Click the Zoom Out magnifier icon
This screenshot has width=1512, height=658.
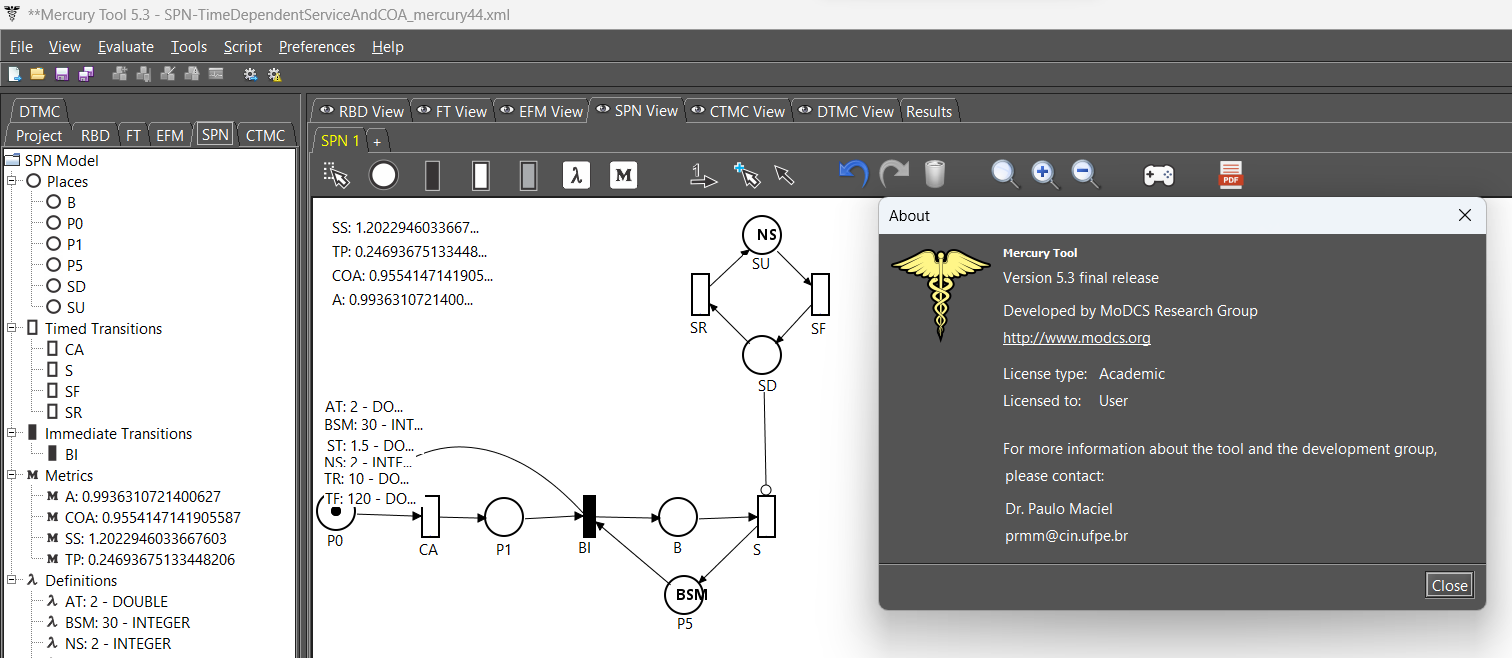point(1085,175)
